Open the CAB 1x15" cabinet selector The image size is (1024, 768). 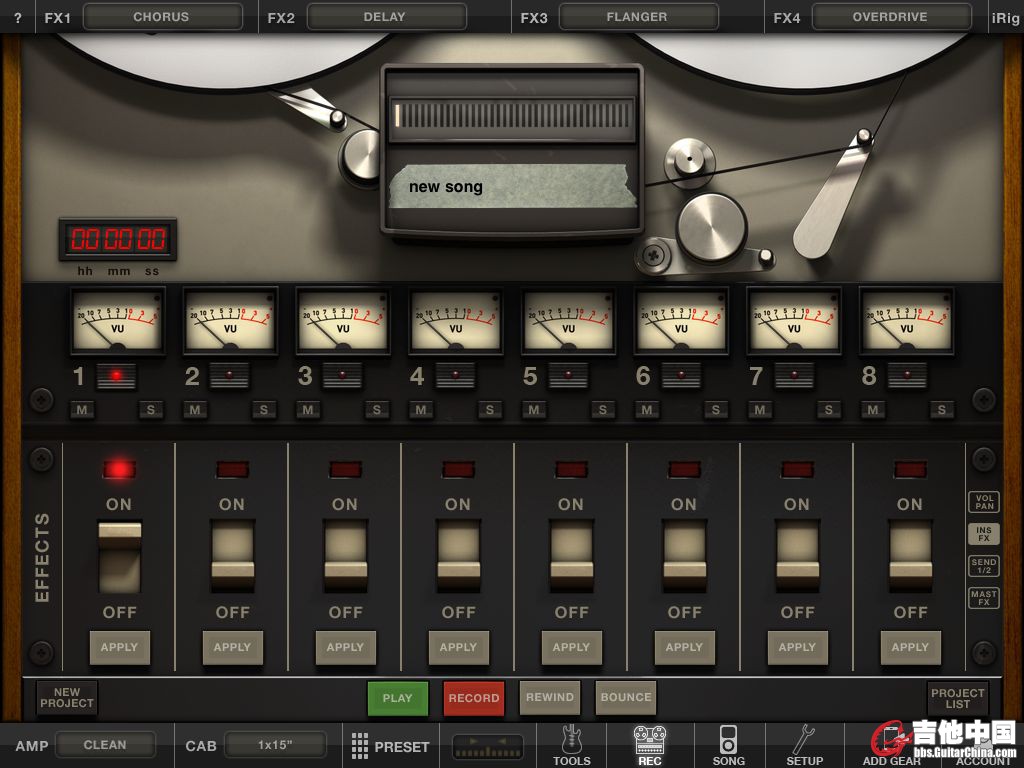point(276,745)
